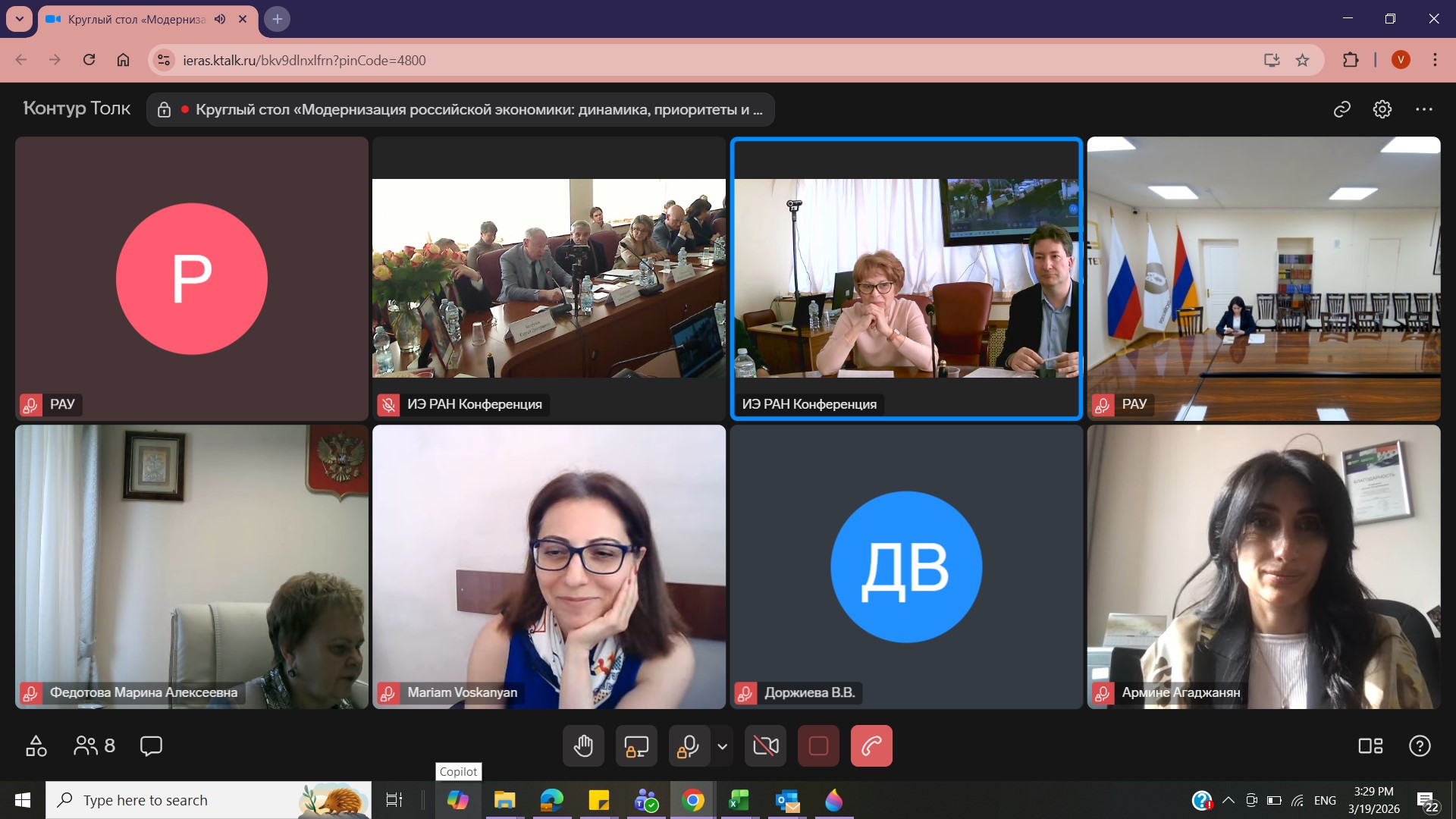1456x819 pixels.
Task: Select Mariam Voskanyan's video tile
Action: (x=549, y=566)
